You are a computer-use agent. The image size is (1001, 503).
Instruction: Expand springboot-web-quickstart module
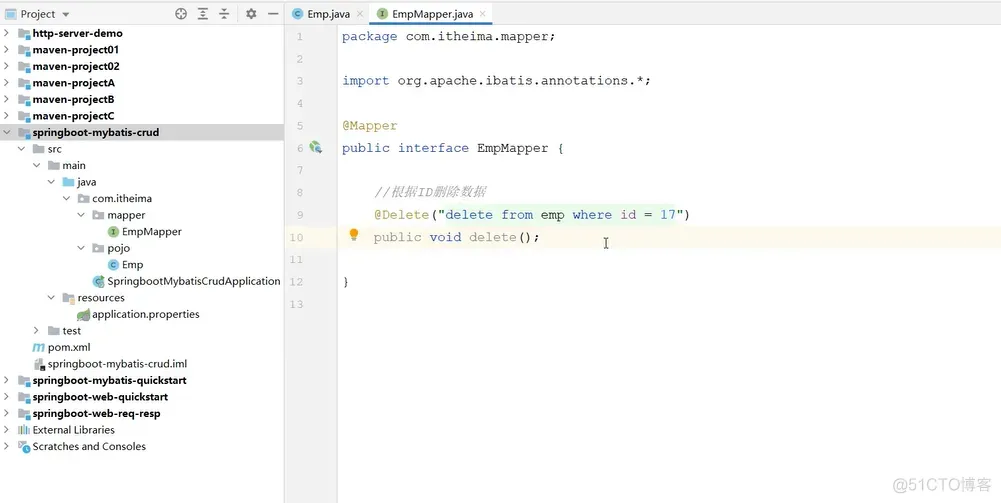pyautogui.click(x=6, y=396)
